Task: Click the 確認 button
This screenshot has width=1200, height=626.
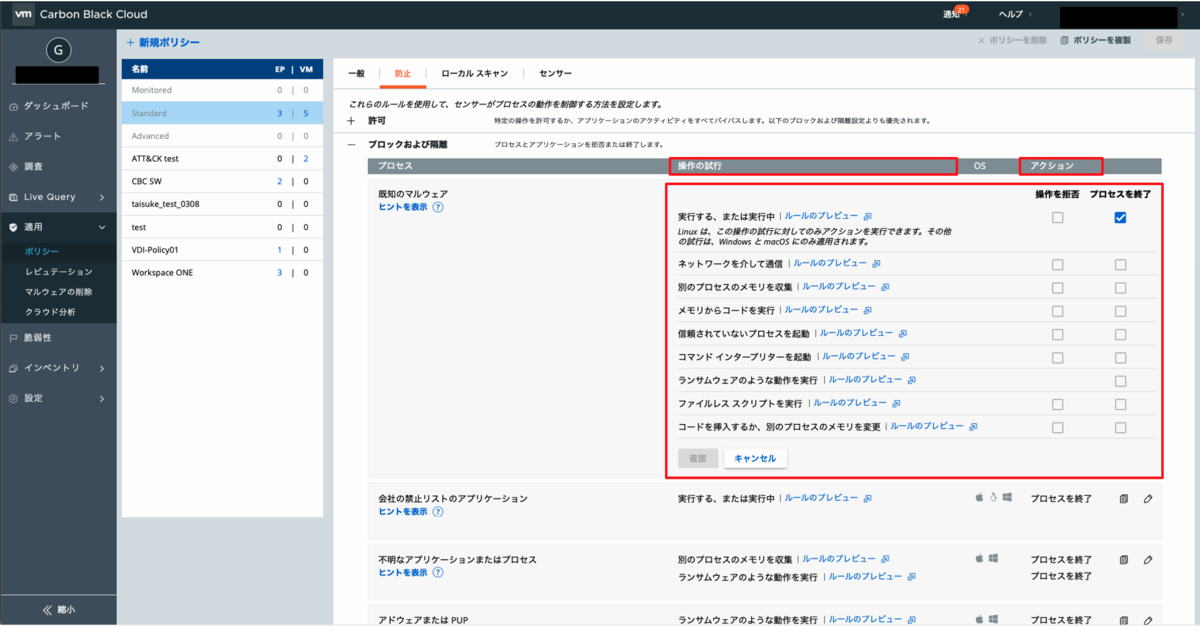Action: point(698,458)
